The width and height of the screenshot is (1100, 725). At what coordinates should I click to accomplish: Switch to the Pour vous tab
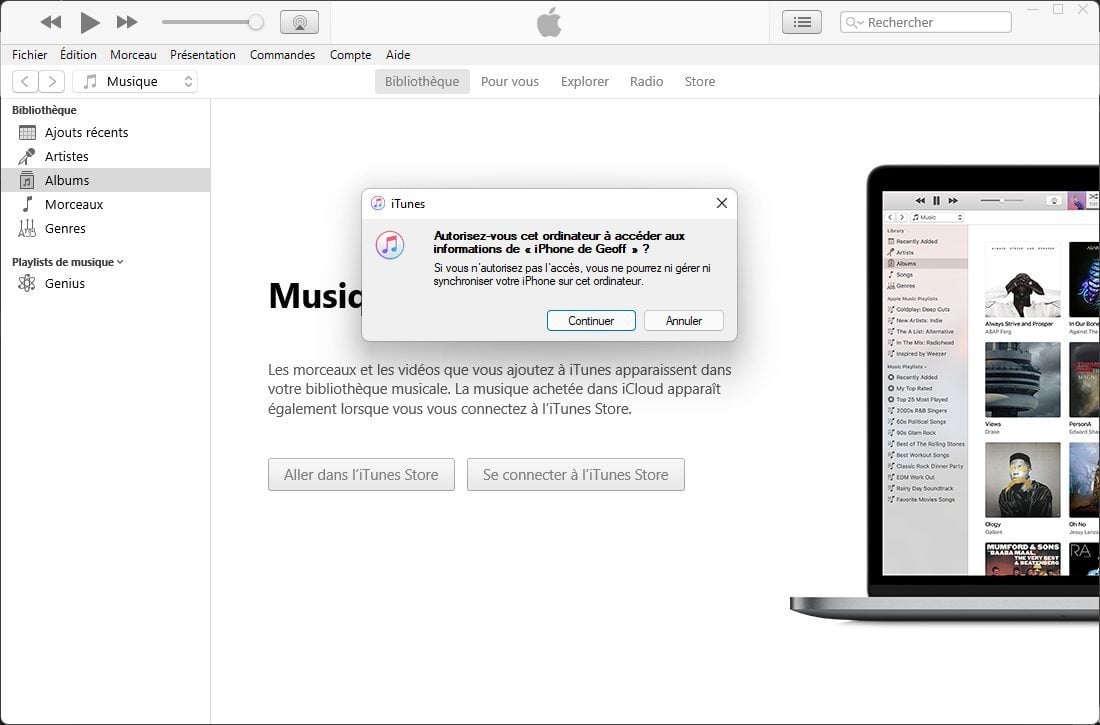[x=510, y=81]
